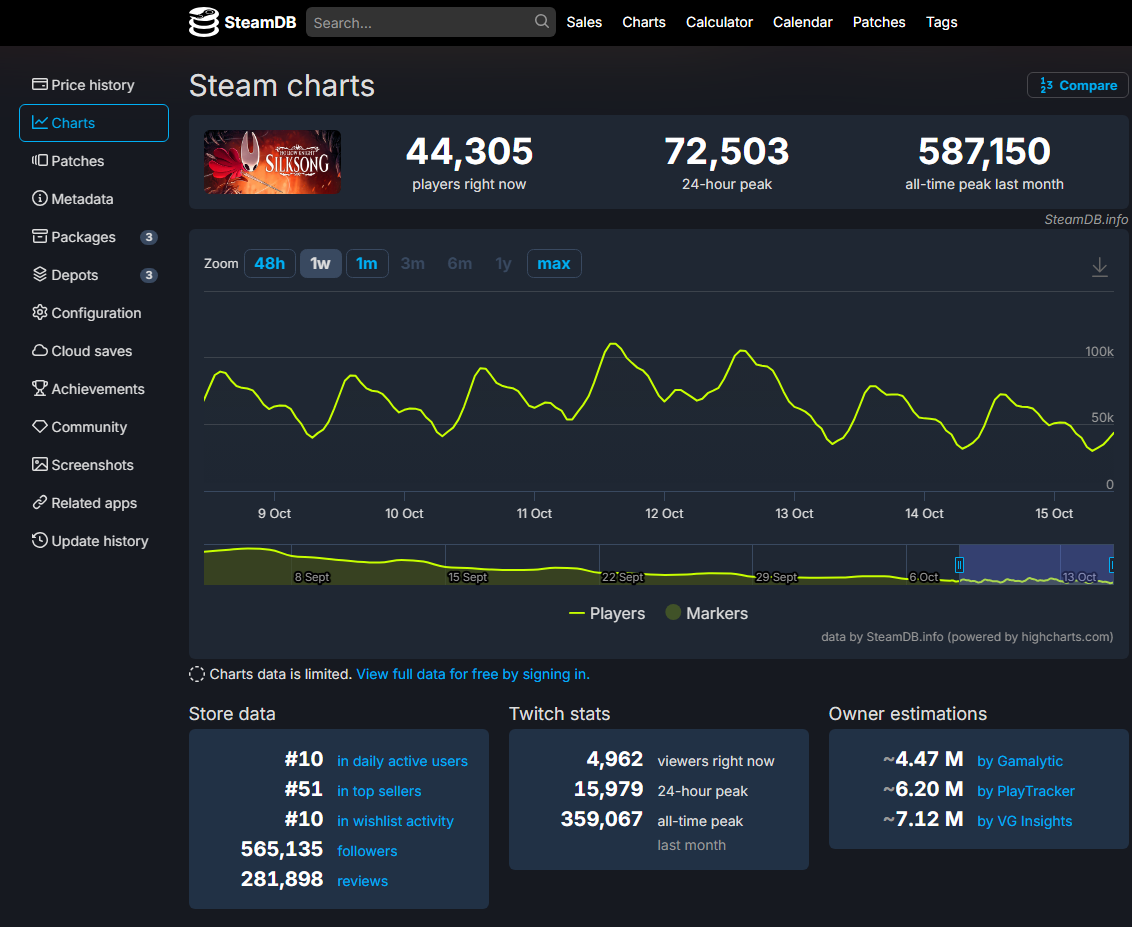Set chart zoom to 6m
The image size is (1132, 927).
point(460,264)
